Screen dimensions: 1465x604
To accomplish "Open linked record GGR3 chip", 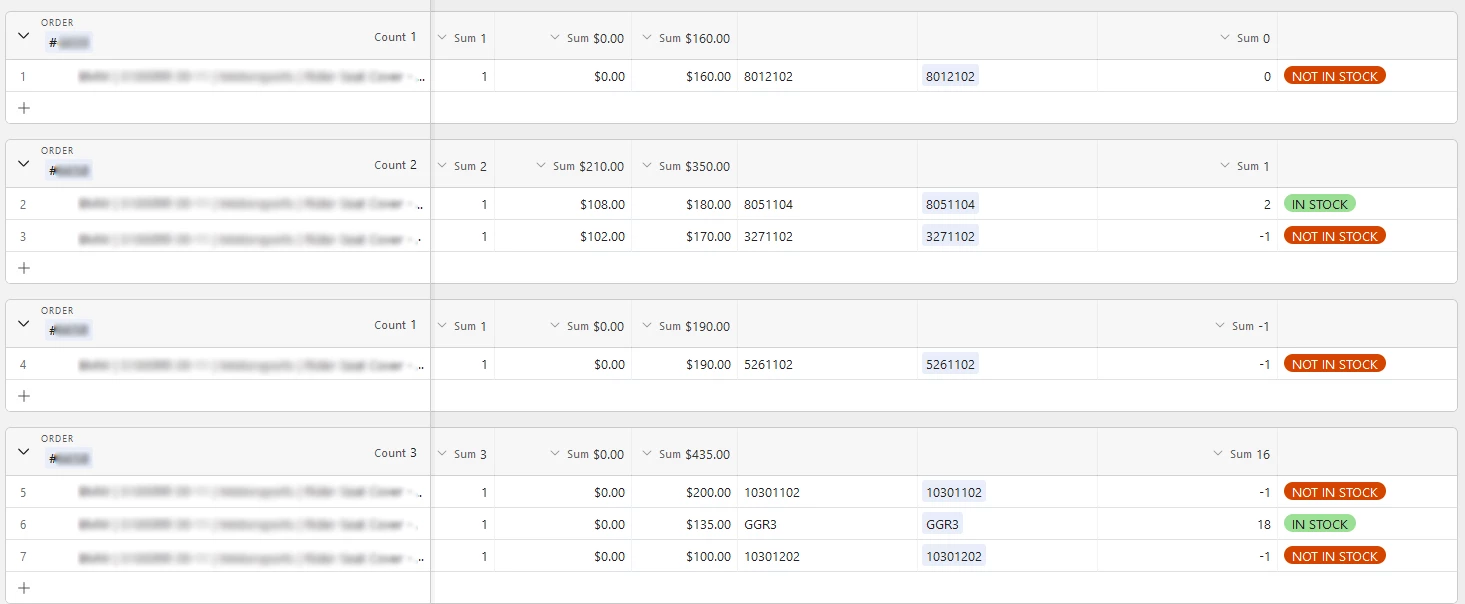I will 944,524.
